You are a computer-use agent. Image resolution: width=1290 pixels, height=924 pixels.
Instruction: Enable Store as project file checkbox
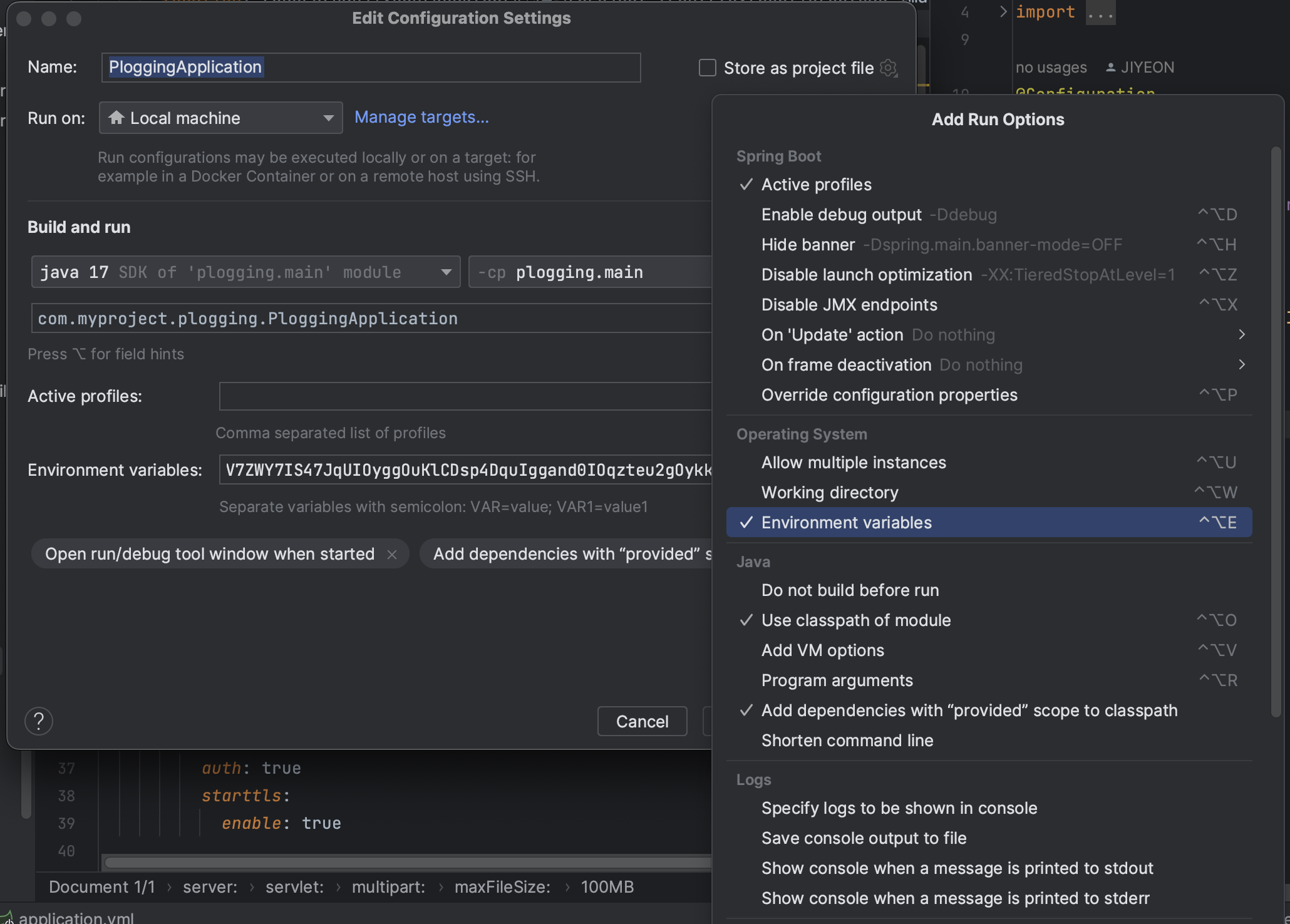point(708,68)
